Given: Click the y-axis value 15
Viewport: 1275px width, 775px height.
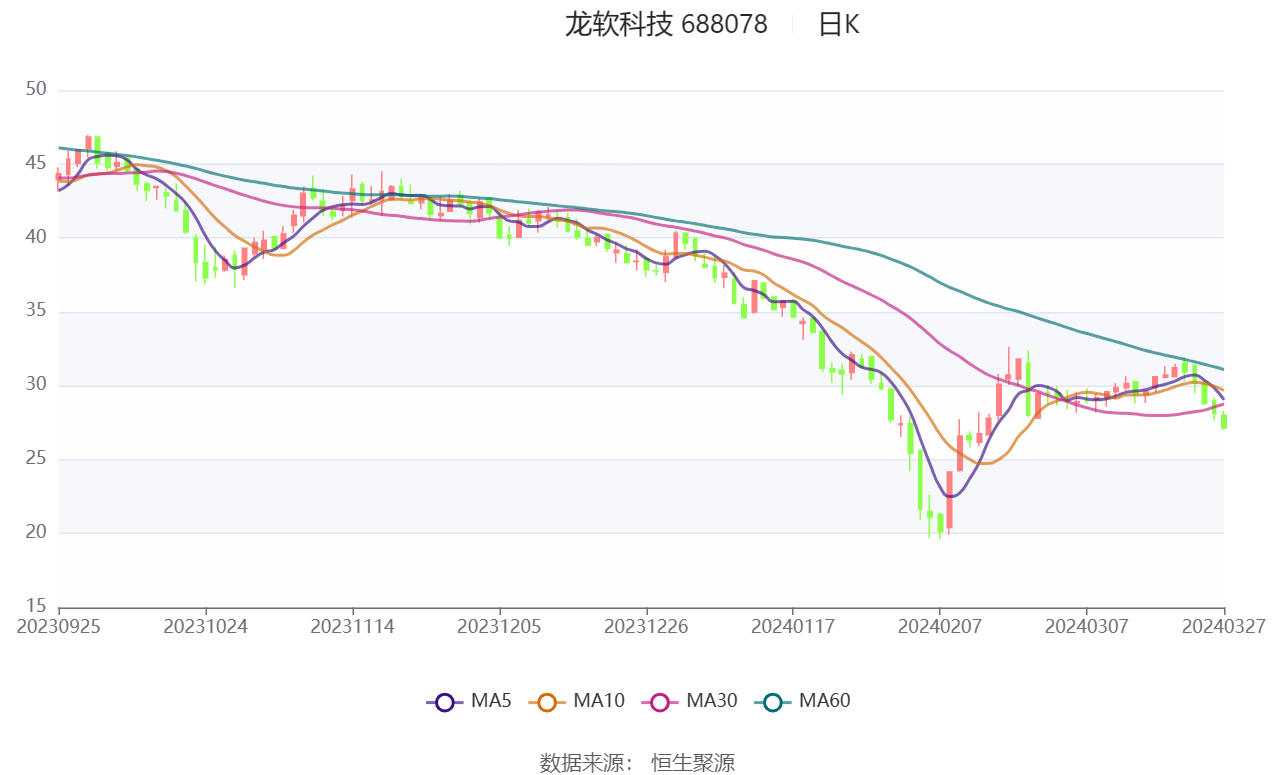Looking at the screenshot, I should [x=36, y=606].
